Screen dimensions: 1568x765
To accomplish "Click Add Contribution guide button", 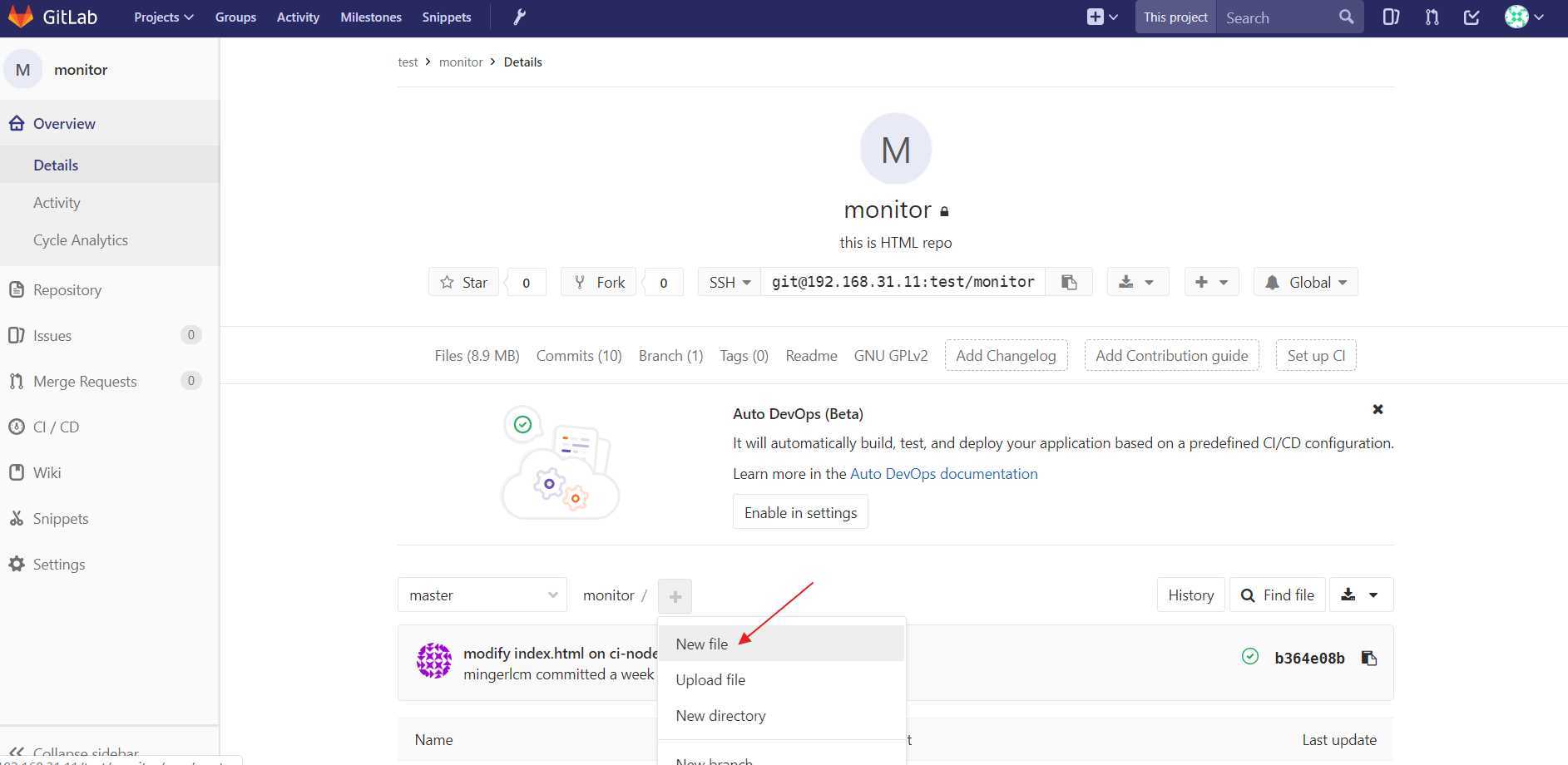I will [x=1171, y=356].
